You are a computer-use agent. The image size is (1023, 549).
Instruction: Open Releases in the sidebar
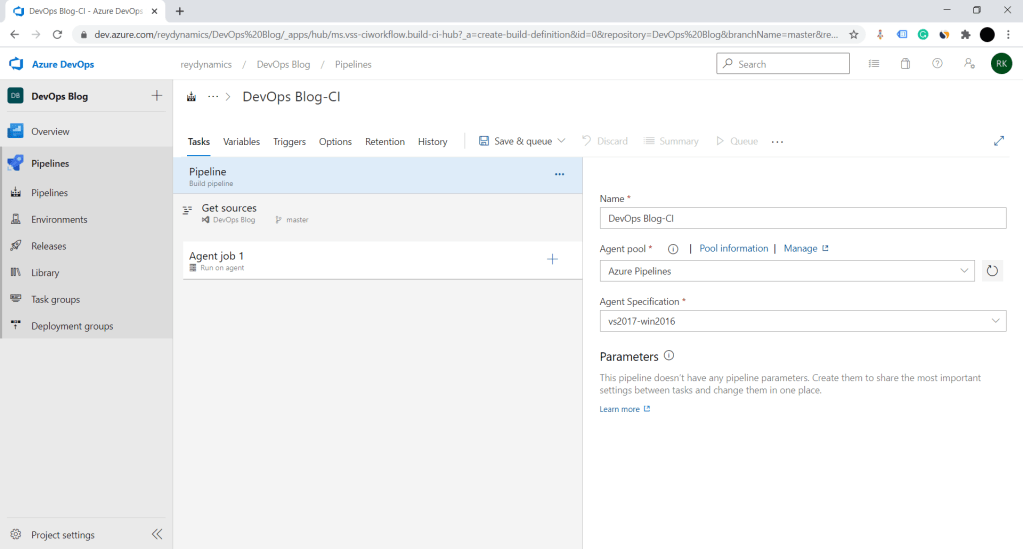[49, 246]
